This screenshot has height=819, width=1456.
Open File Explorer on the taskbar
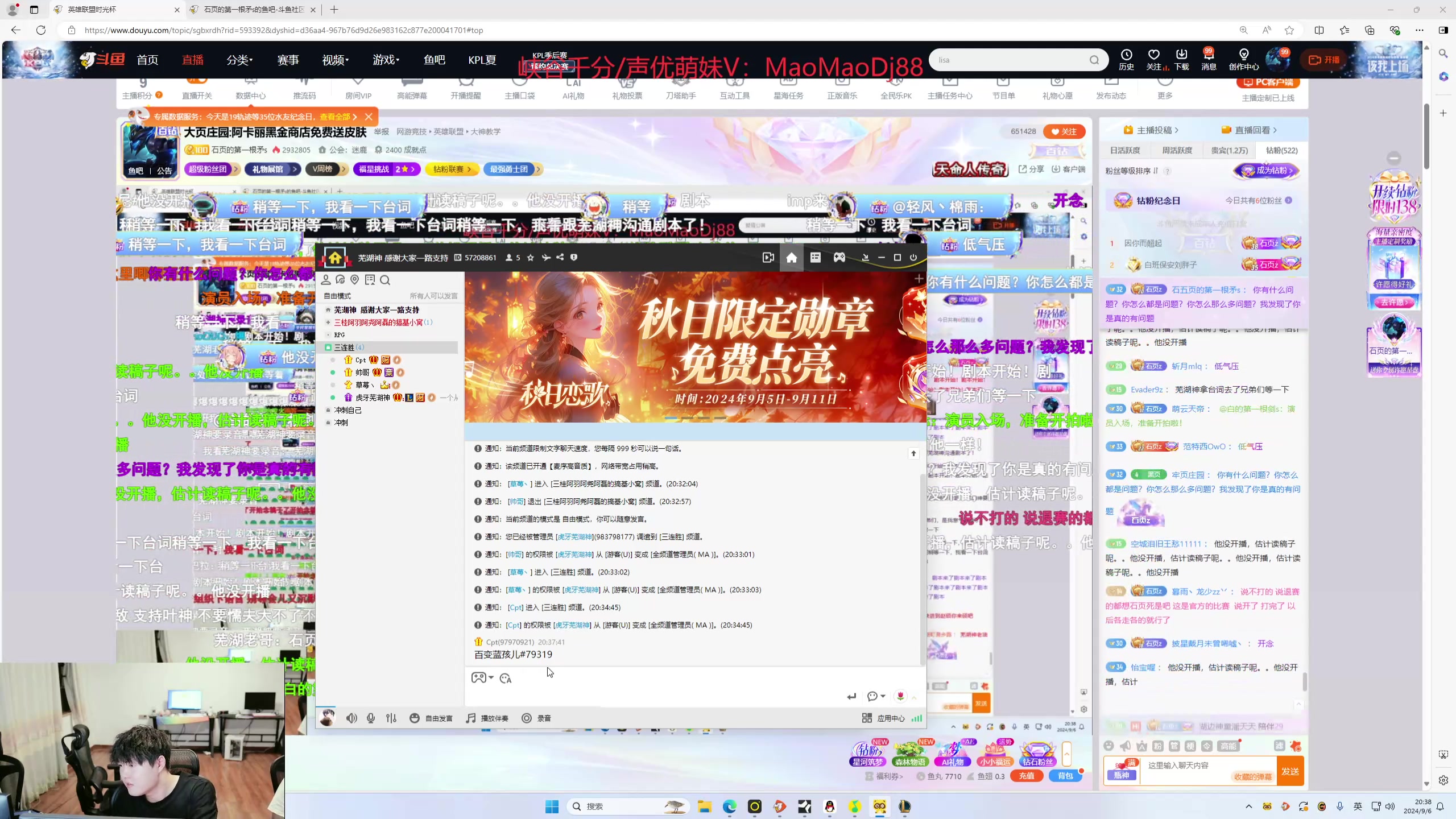click(x=704, y=806)
